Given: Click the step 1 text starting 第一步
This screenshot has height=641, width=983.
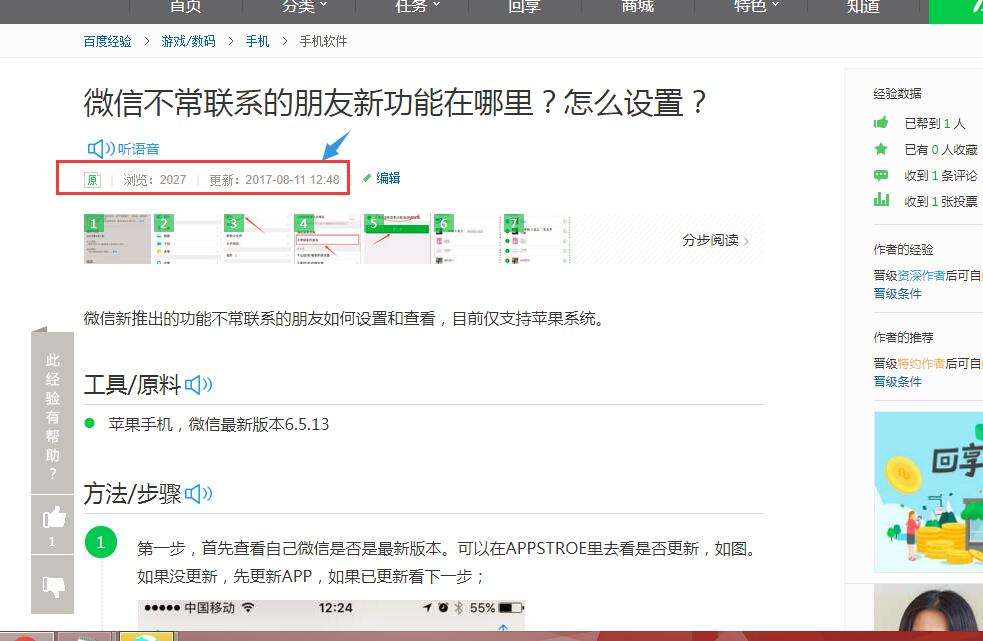Looking at the screenshot, I should click(446, 562).
